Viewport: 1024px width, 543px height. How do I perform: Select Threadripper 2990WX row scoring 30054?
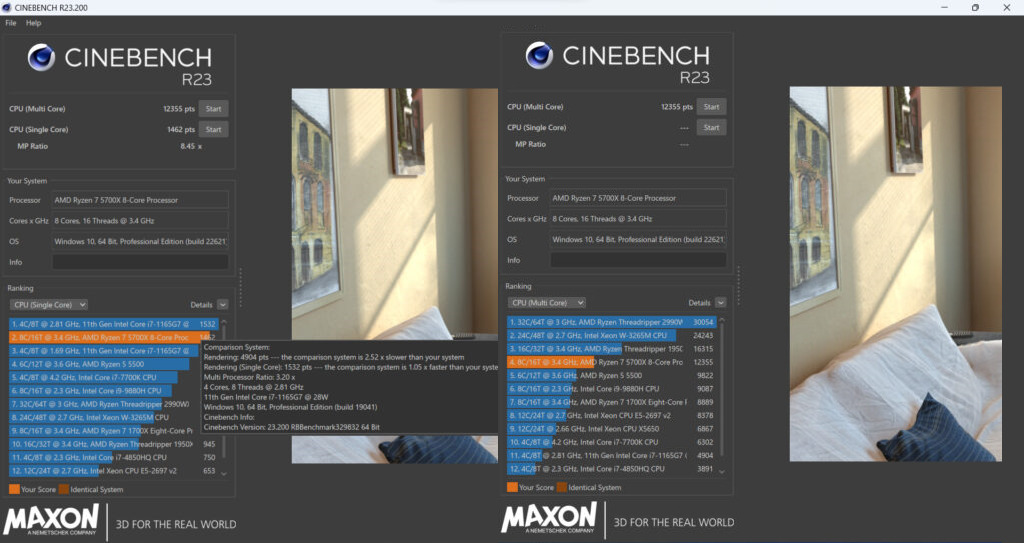611,322
